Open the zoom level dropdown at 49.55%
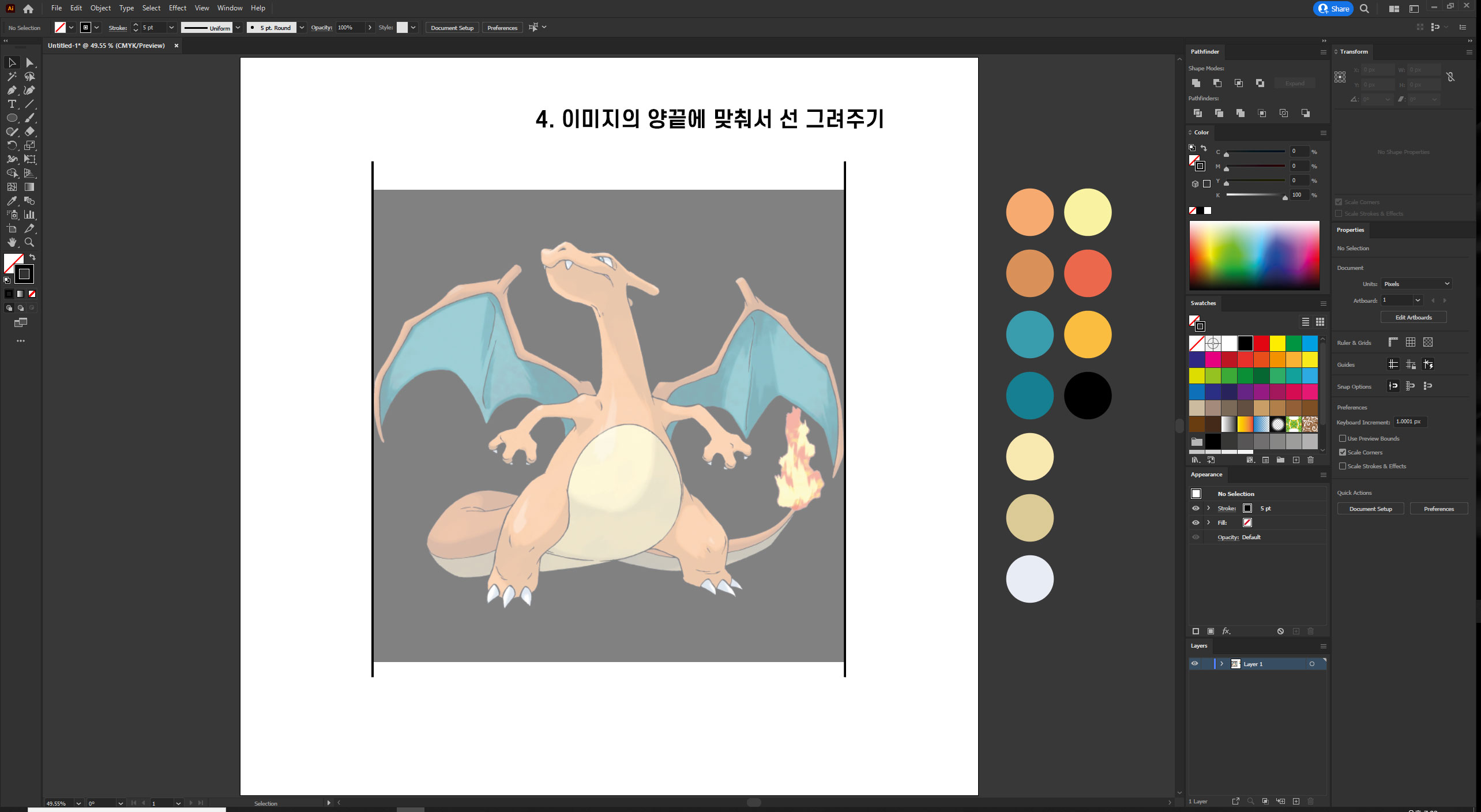 pos(78,803)
